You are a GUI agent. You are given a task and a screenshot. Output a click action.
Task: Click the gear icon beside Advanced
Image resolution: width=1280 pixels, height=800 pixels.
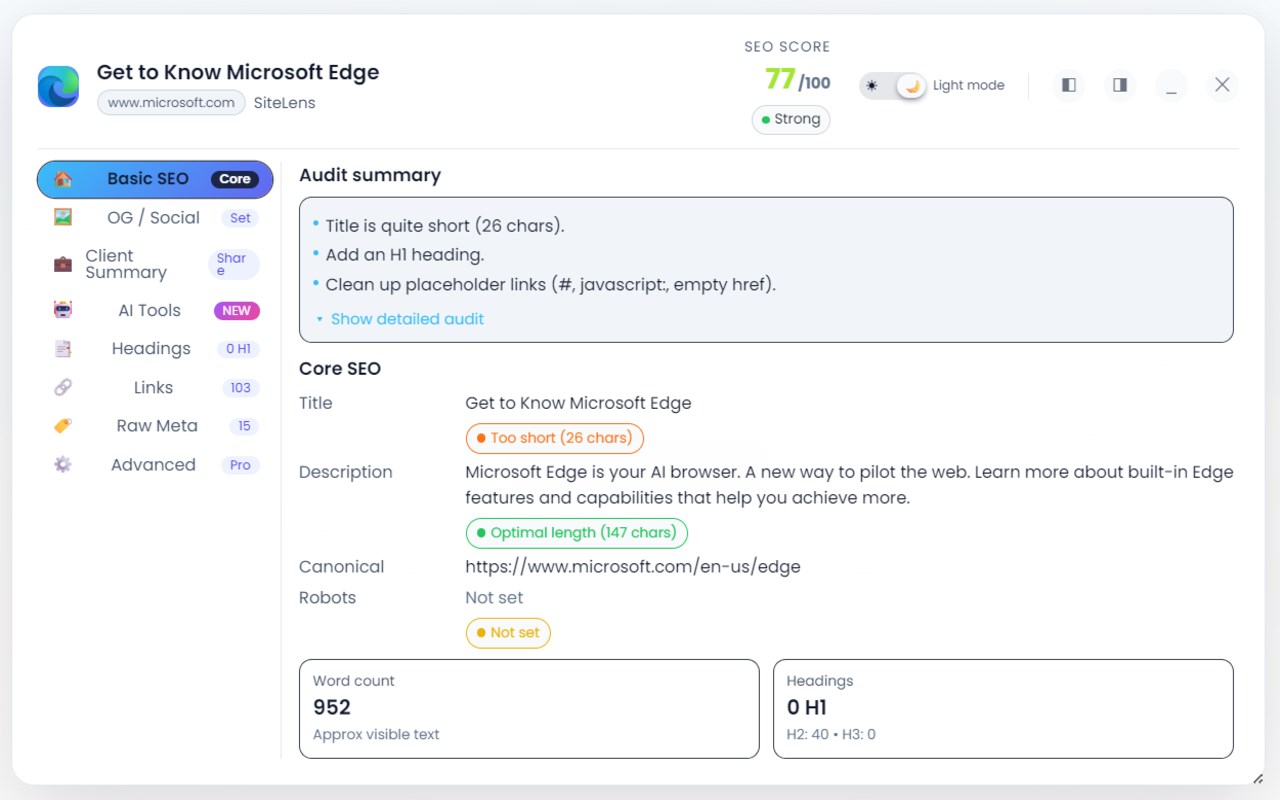pyautogui.click(x=63, y=465)
